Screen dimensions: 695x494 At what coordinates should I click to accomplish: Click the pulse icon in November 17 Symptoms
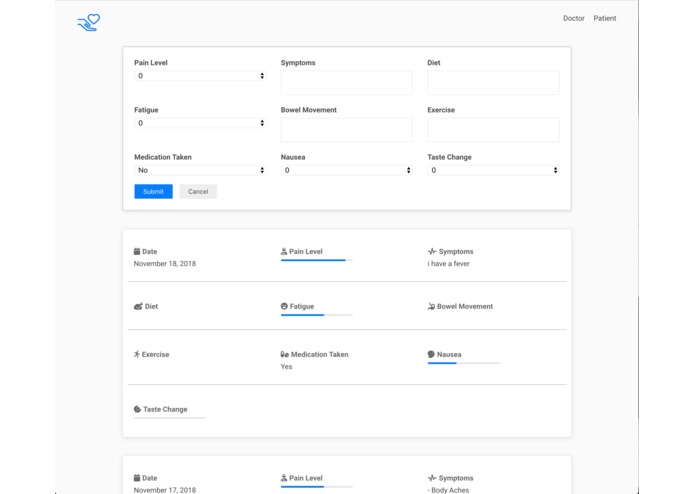pyautogui.click(x=432, y=478)
